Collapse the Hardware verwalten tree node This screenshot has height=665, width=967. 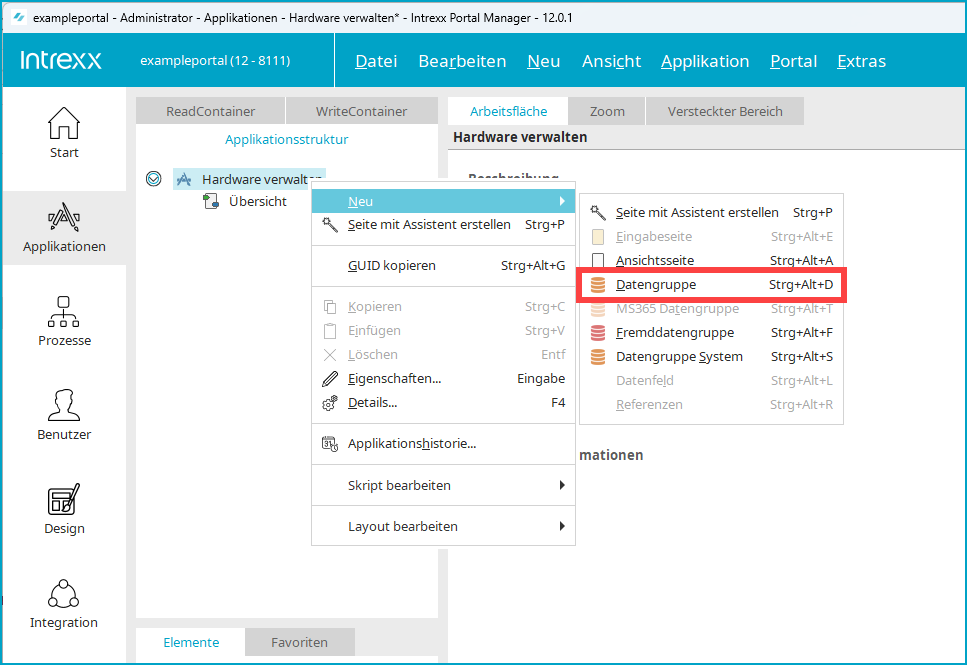click(154, 179)
